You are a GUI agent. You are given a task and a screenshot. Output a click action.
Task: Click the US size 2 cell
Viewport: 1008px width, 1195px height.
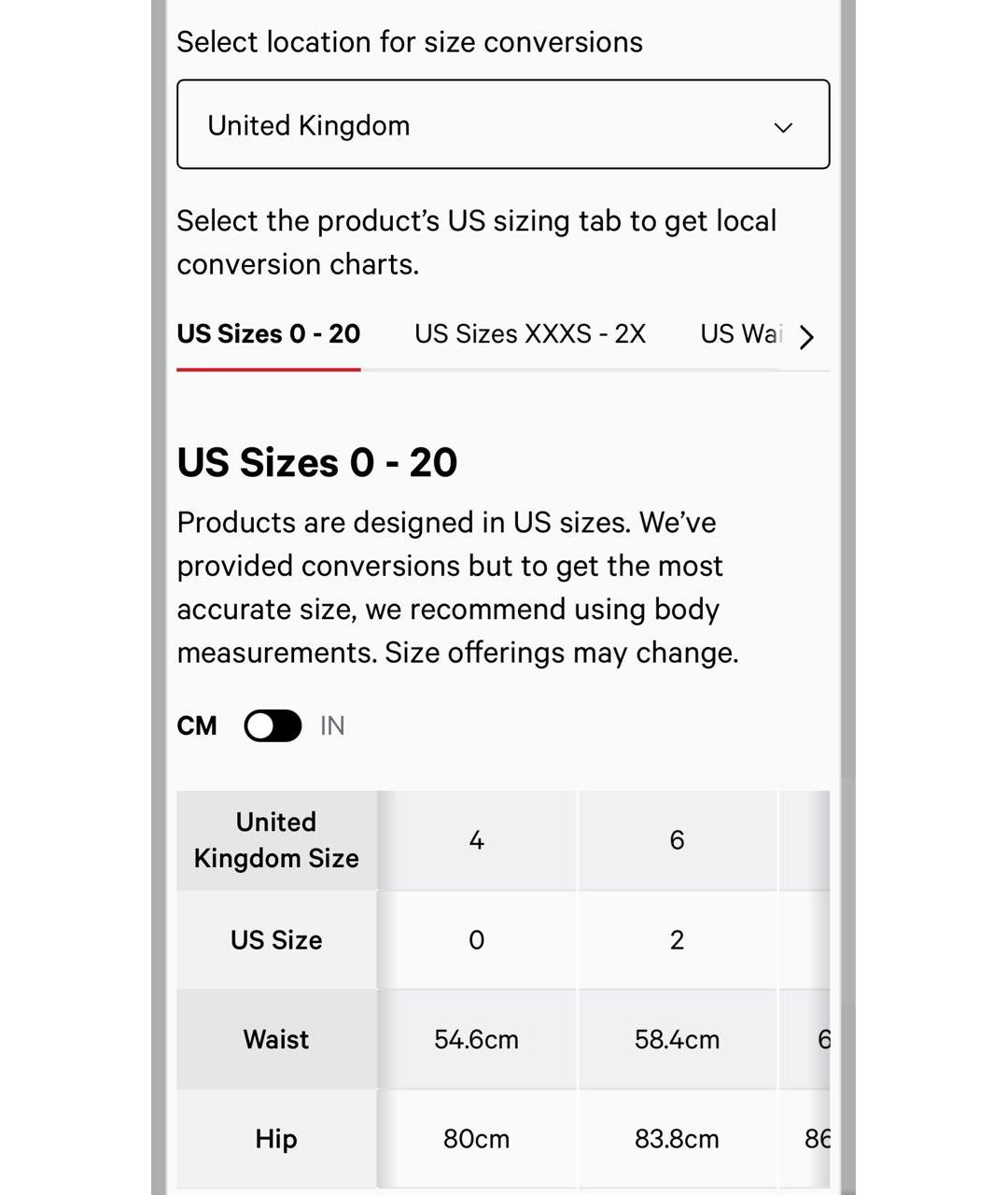tap(677, 940)
